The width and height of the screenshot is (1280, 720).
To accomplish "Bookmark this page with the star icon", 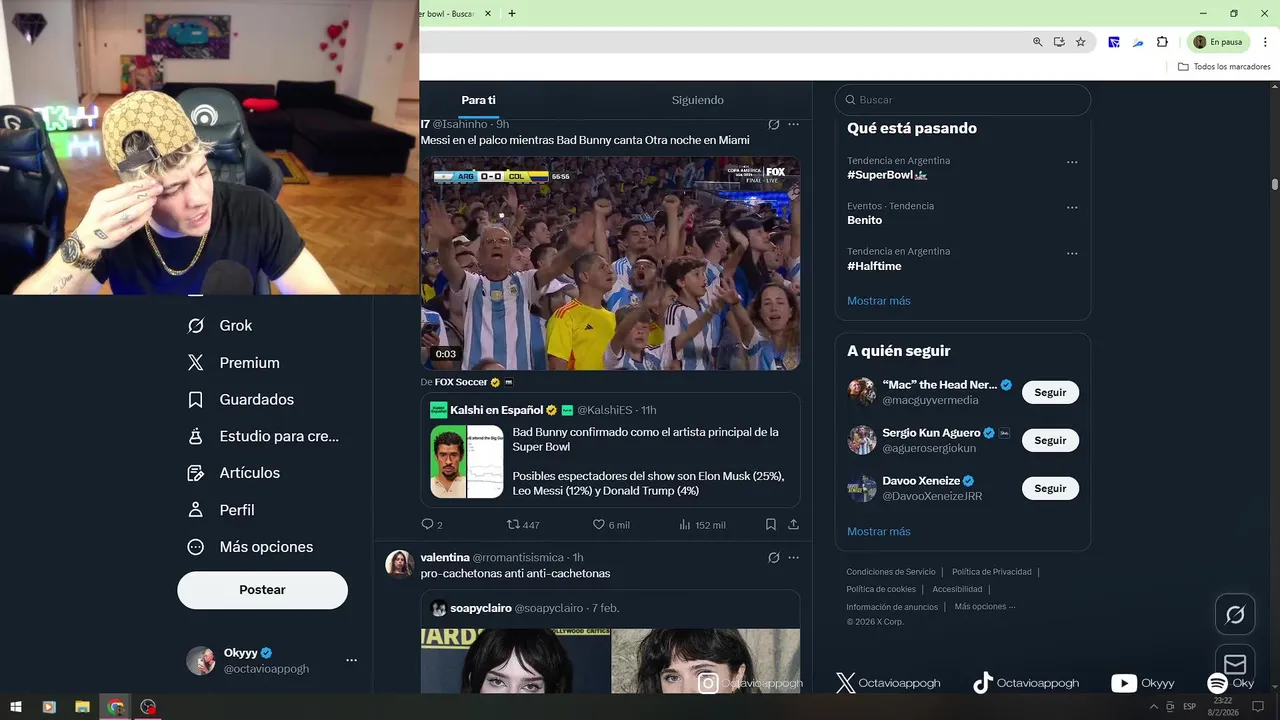I will [x=1081, y=42].
